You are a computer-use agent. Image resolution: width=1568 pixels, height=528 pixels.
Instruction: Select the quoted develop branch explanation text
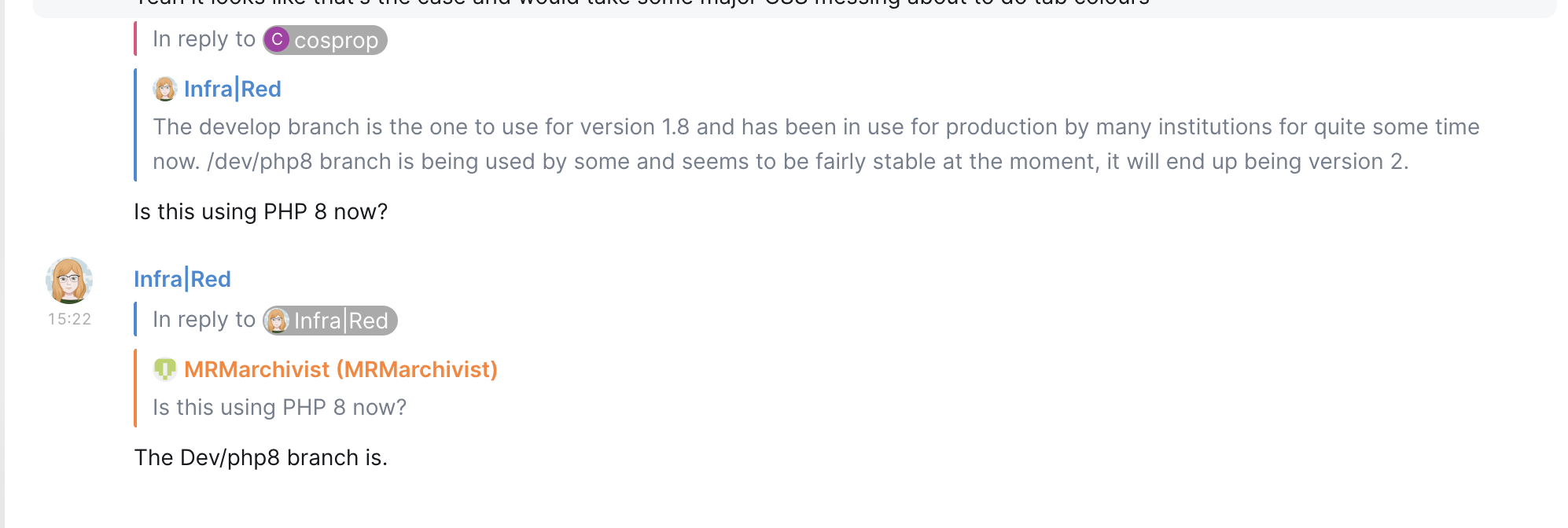point(786,144)
